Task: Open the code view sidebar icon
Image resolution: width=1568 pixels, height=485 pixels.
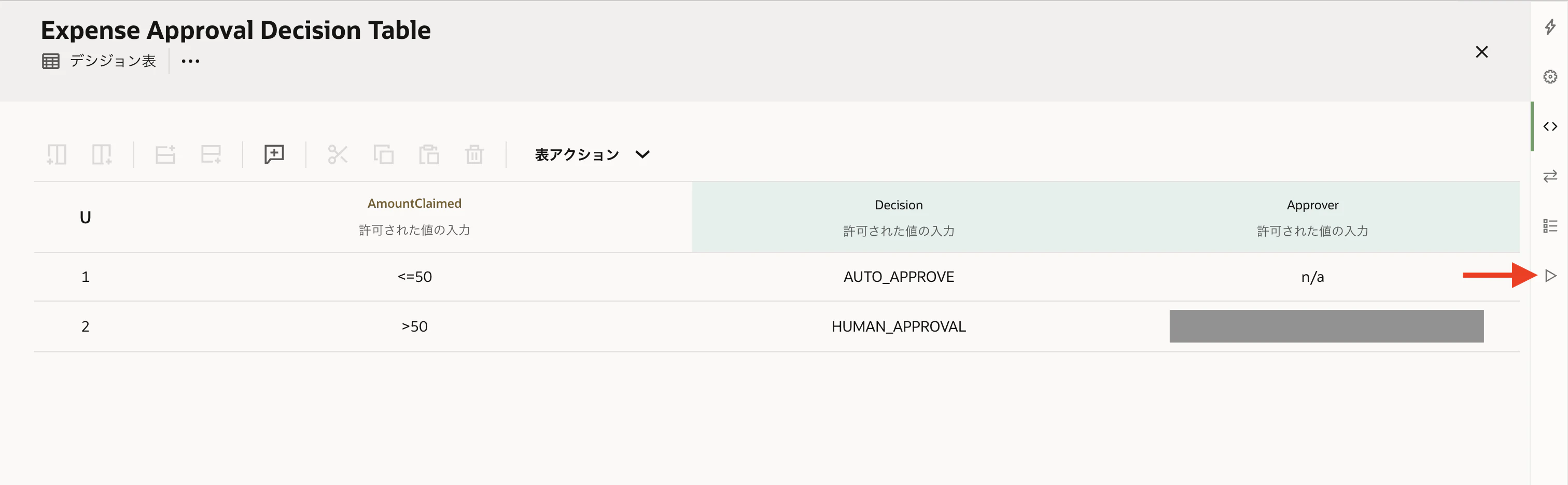Action: pos(1550,126)
